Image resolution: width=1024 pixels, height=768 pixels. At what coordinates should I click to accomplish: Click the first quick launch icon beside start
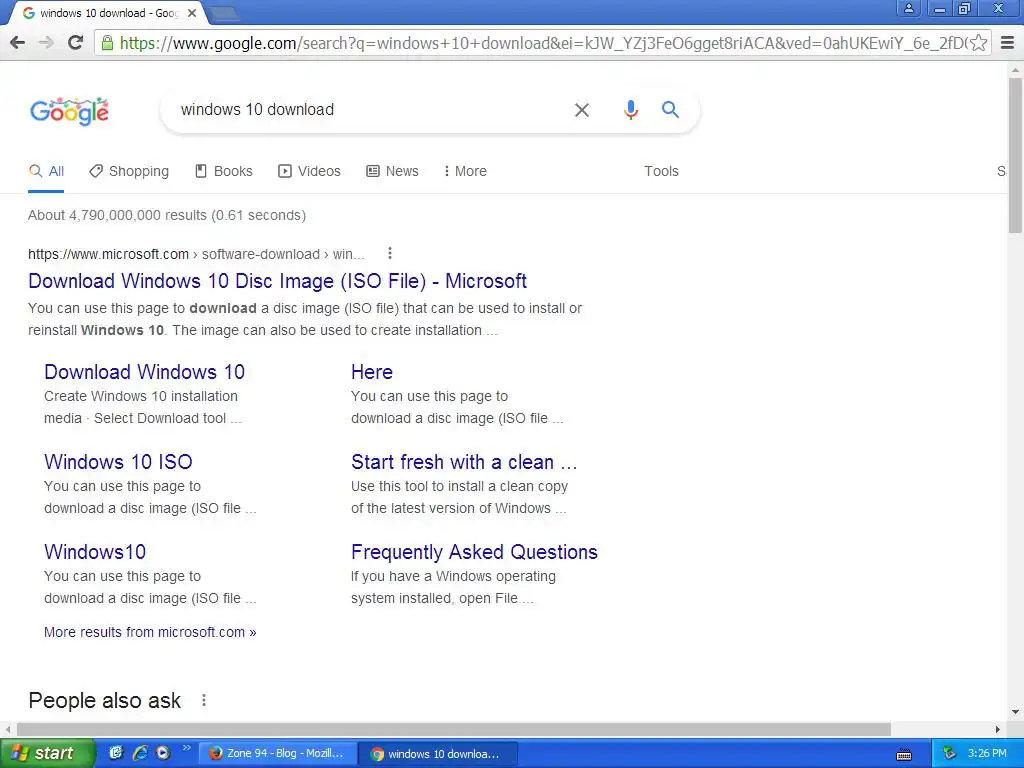[116, 753]
